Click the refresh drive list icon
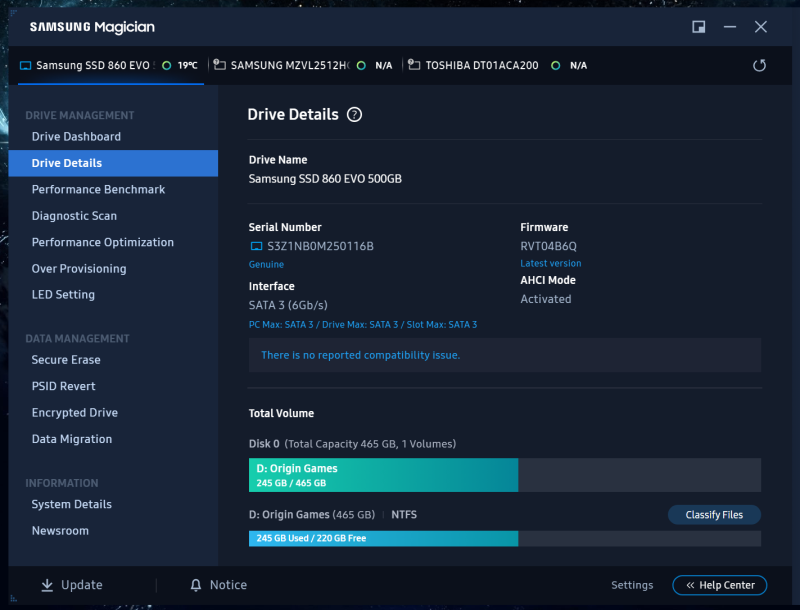 tap(759, 66)
